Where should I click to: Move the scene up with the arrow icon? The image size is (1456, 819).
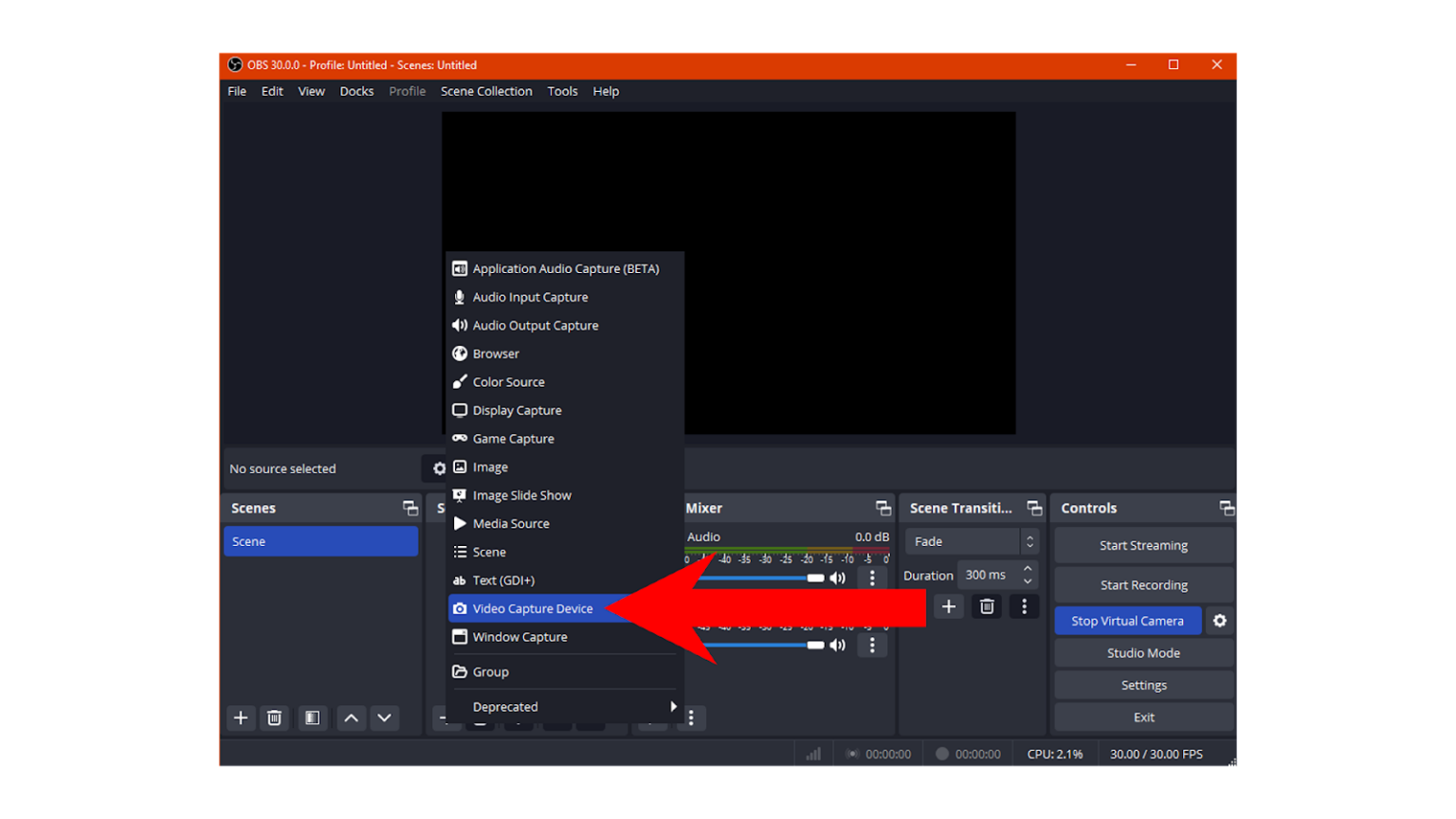point(351,718)
